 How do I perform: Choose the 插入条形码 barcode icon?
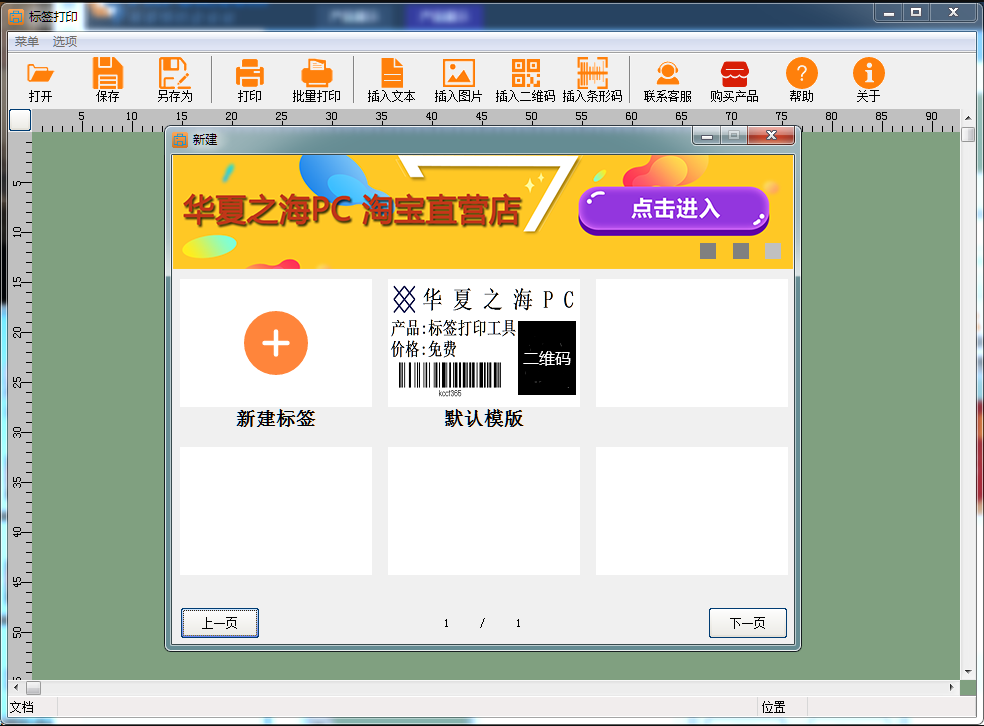[x=592, y=74]
